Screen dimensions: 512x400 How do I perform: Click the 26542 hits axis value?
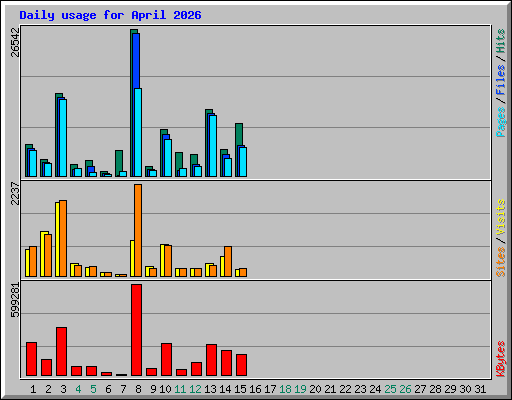pos(16,42)
